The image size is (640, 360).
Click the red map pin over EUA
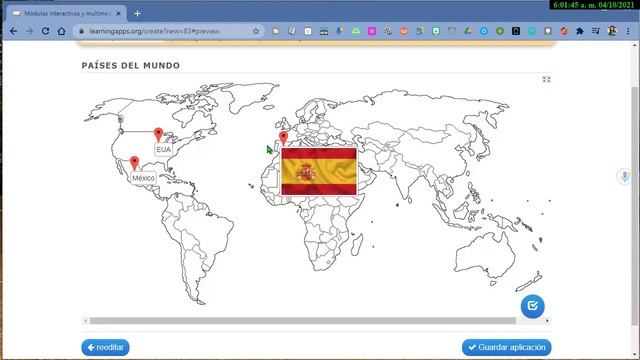click(158, 135)
